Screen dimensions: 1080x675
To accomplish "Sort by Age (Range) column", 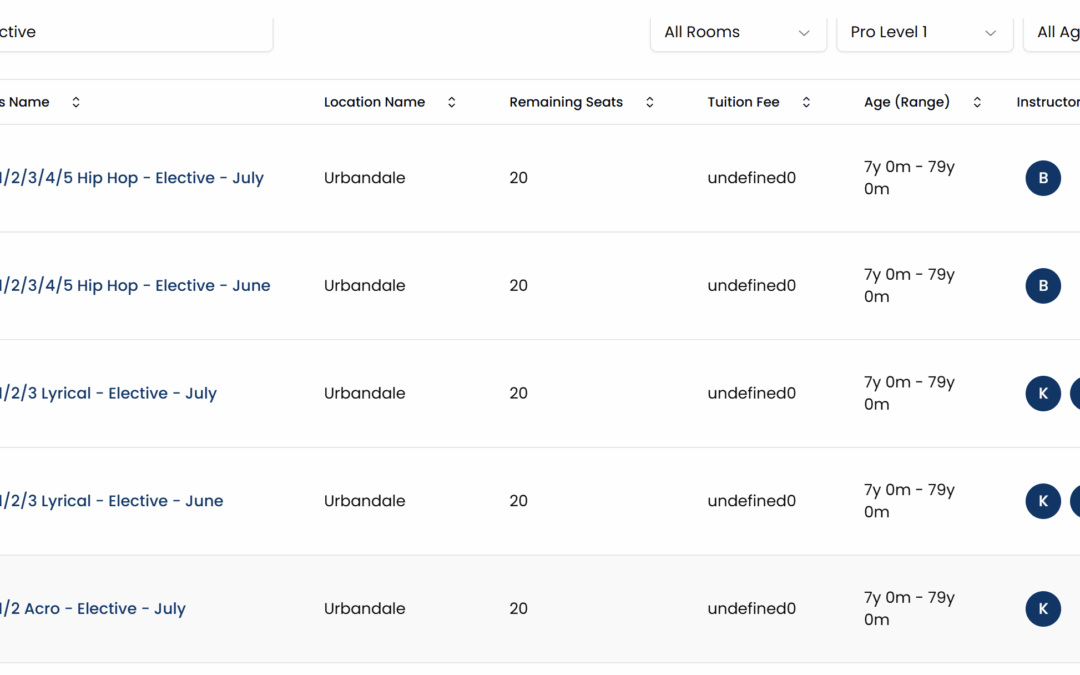I will 977,102.
